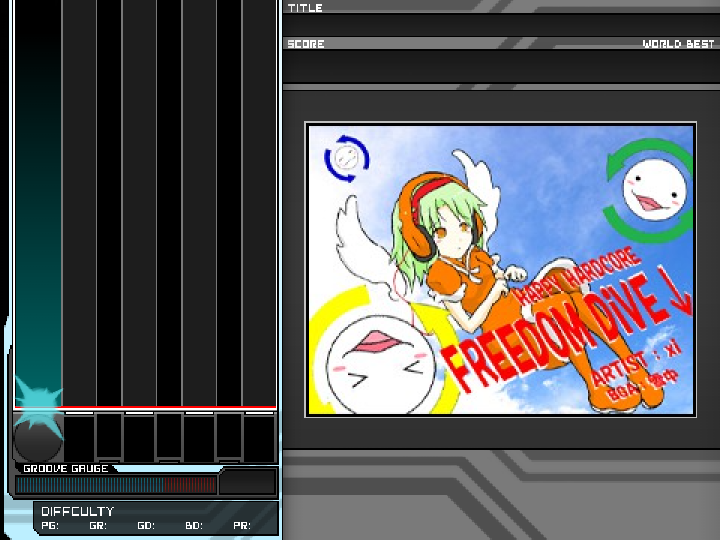
Task: Click the red judgment line
Action: point(145,408)
